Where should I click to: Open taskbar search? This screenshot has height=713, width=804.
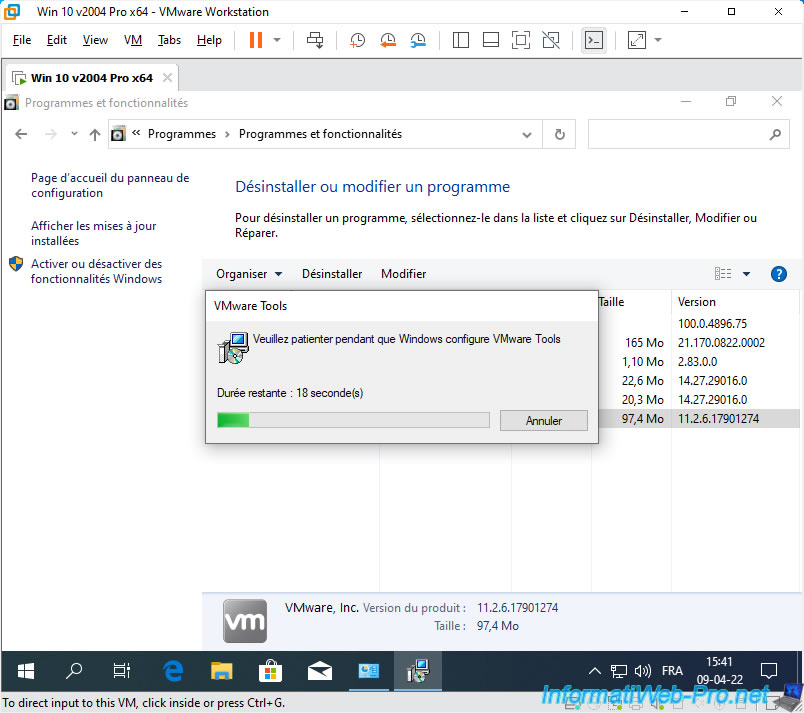coord(73,671)
